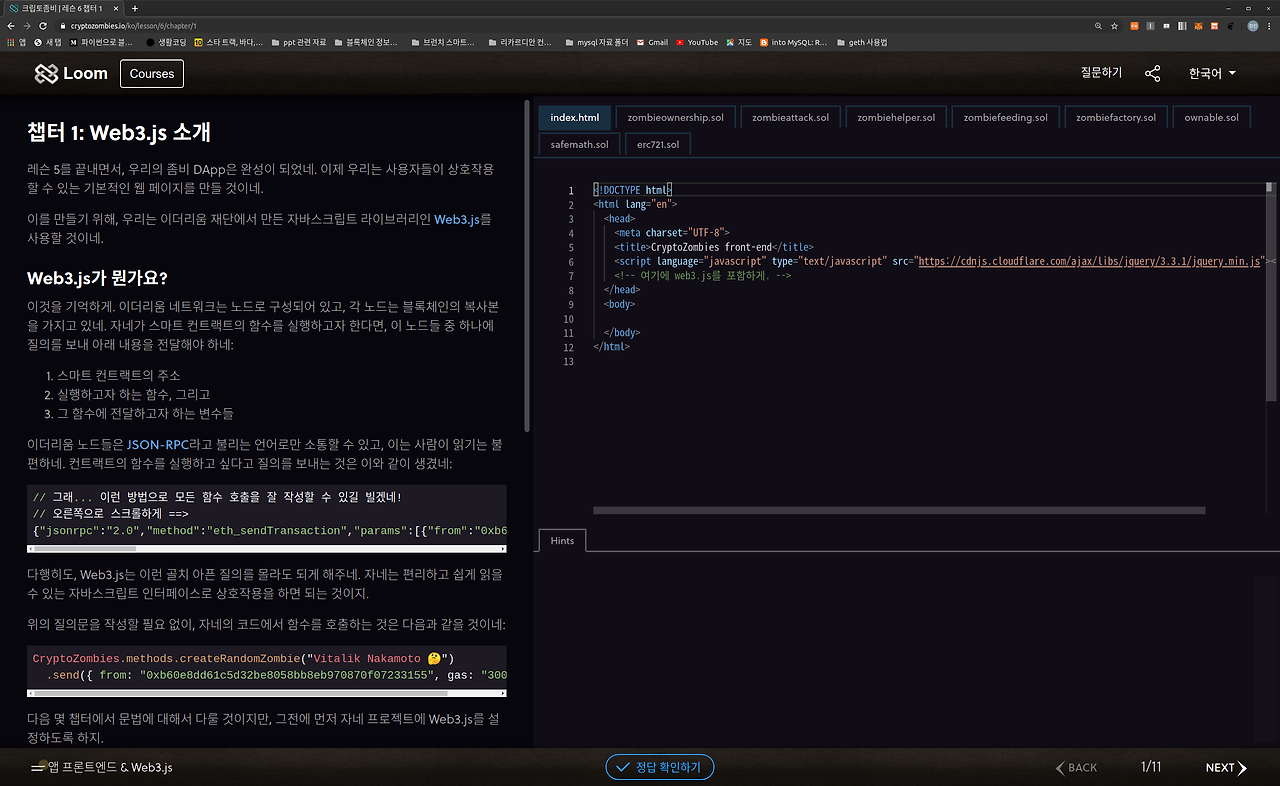Click the Loom logo

point(70,73)
